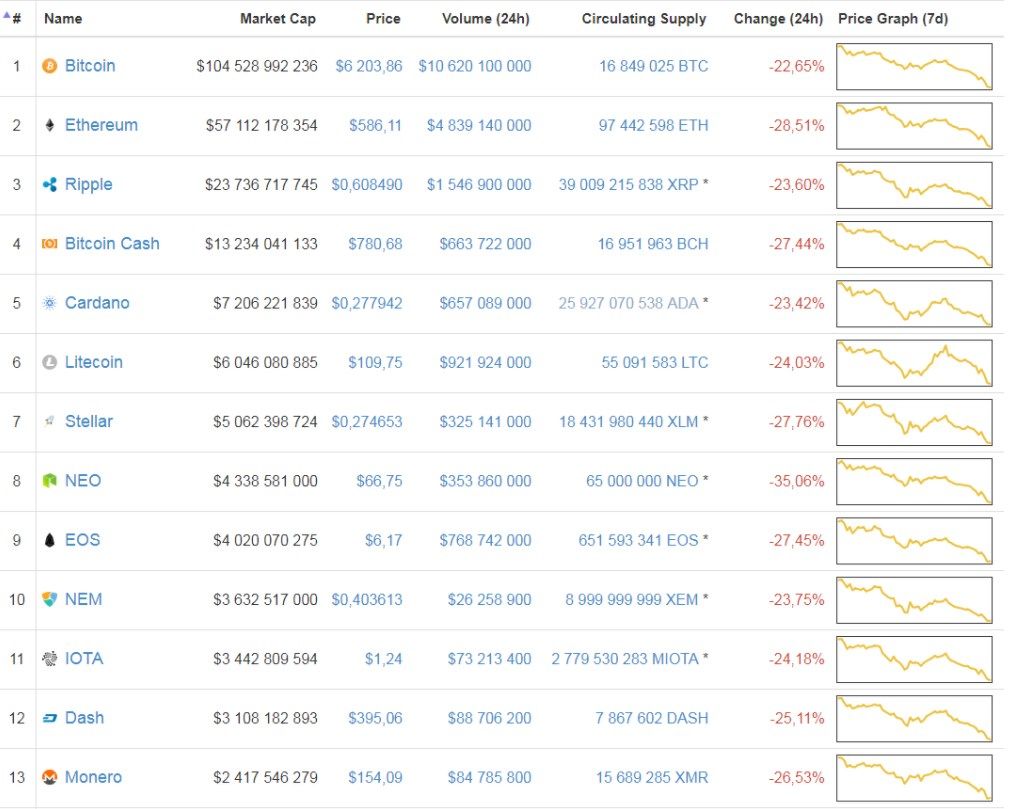The width and height of the screenshot is (1031, 809).
Task: Click Bitcoin's price $6 203,86 link
Action: [368, 66]
